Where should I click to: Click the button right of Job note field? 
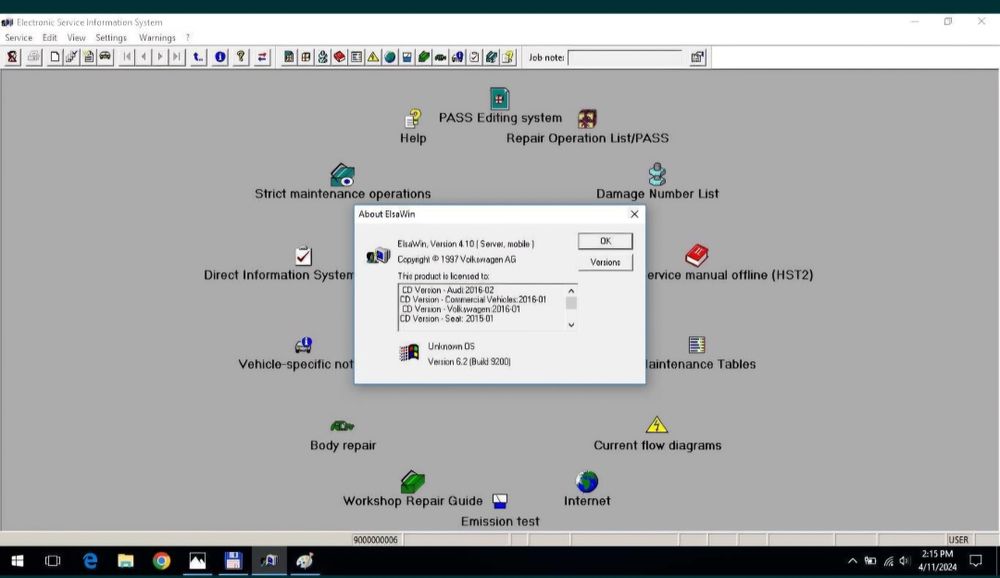[x=698, y=57]
